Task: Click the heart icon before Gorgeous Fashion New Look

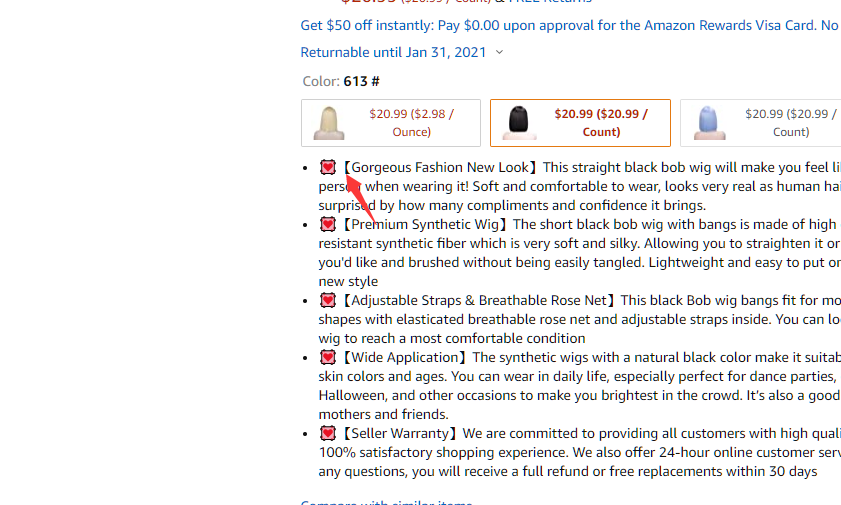Action: 328,168
